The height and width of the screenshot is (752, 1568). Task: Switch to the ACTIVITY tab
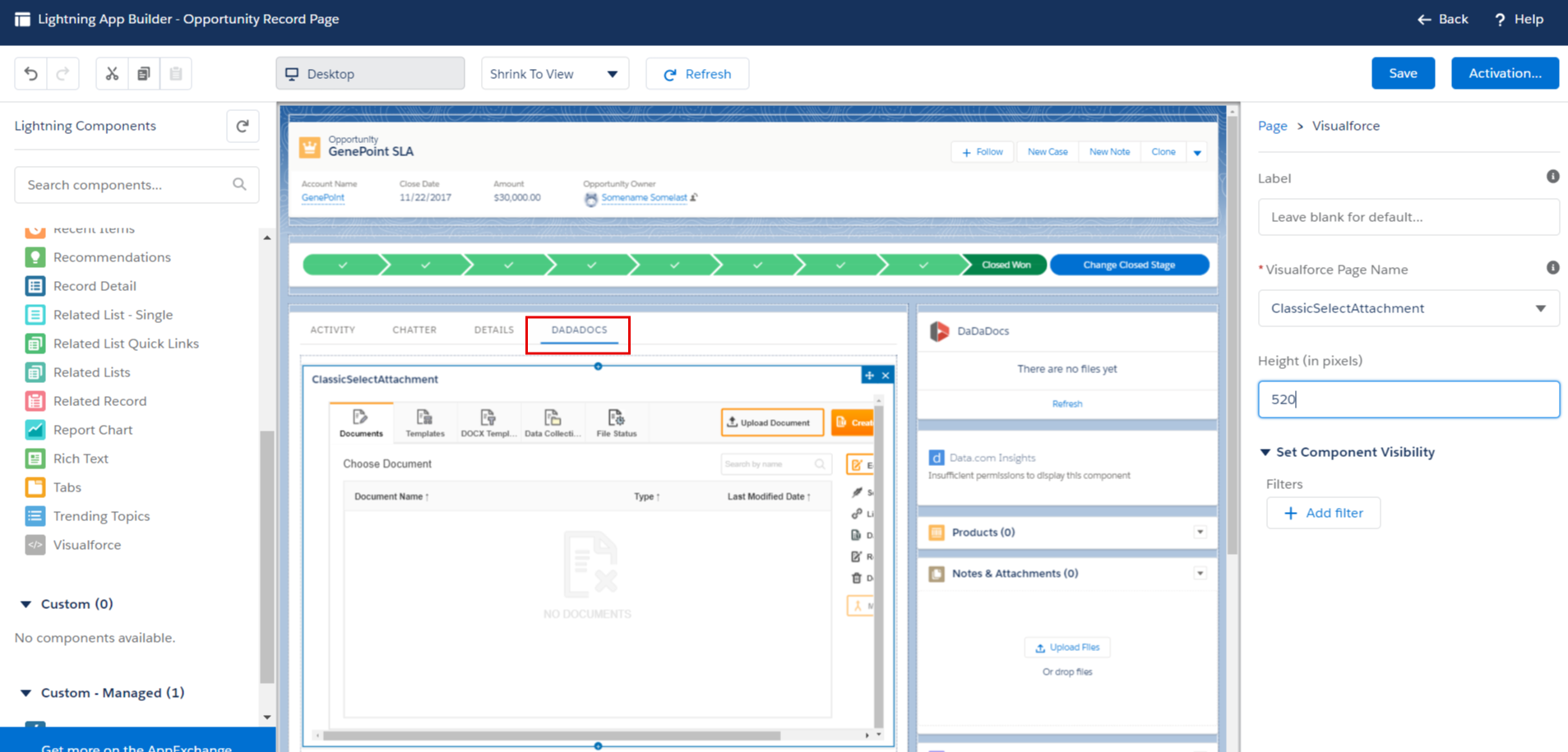click(333, 330)
